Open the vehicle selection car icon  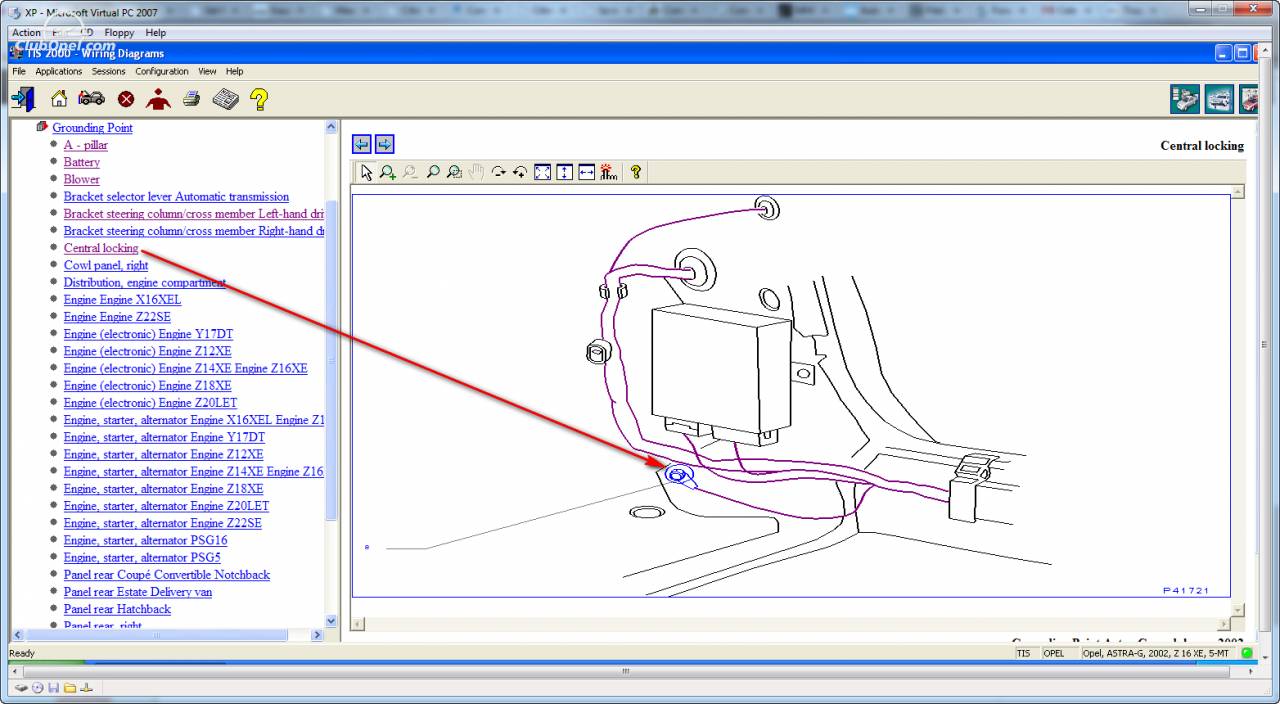(x=91, y=99)
